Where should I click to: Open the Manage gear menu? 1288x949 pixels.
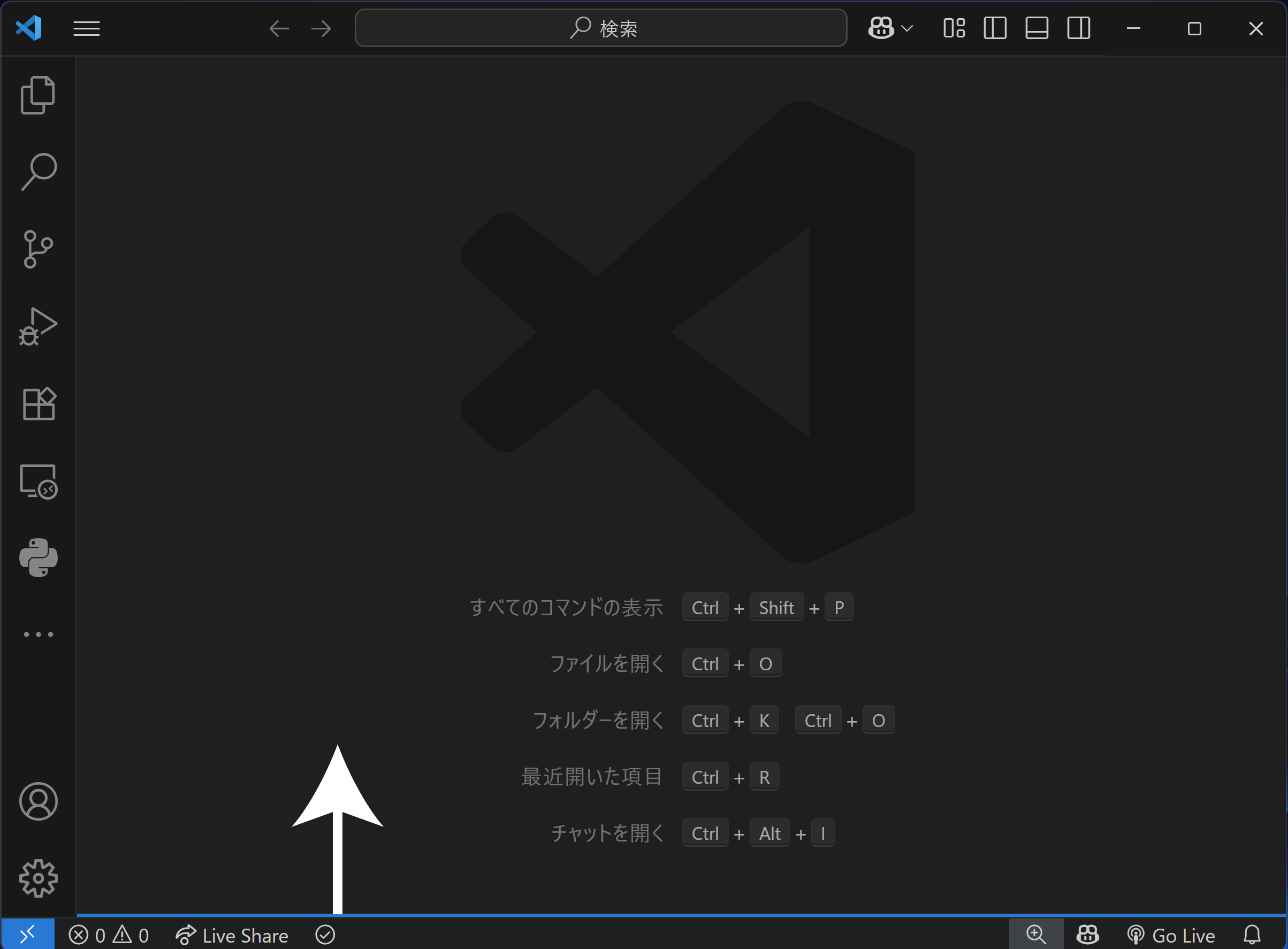pyautogui.click(x=38, y=878)
